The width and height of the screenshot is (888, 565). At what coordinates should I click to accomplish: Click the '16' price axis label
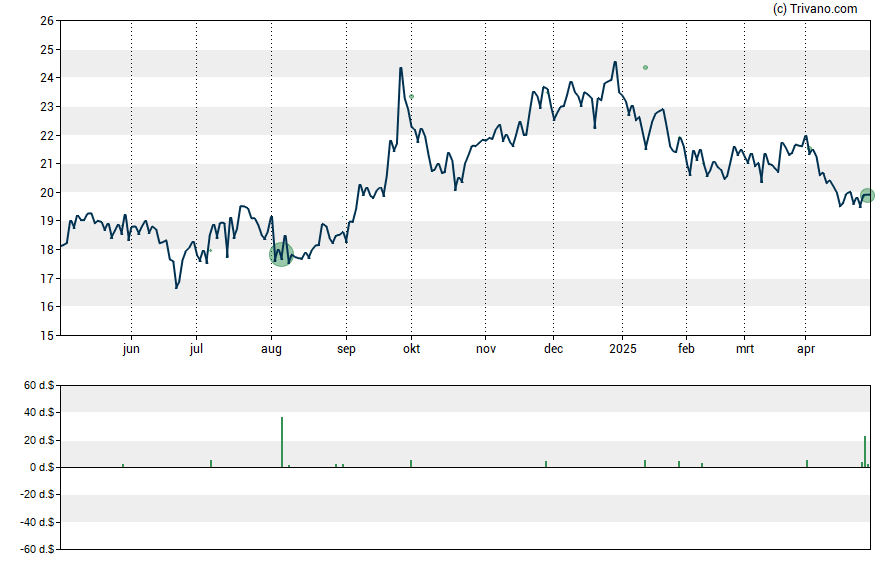pyautogui.click(x=47, y=307)
